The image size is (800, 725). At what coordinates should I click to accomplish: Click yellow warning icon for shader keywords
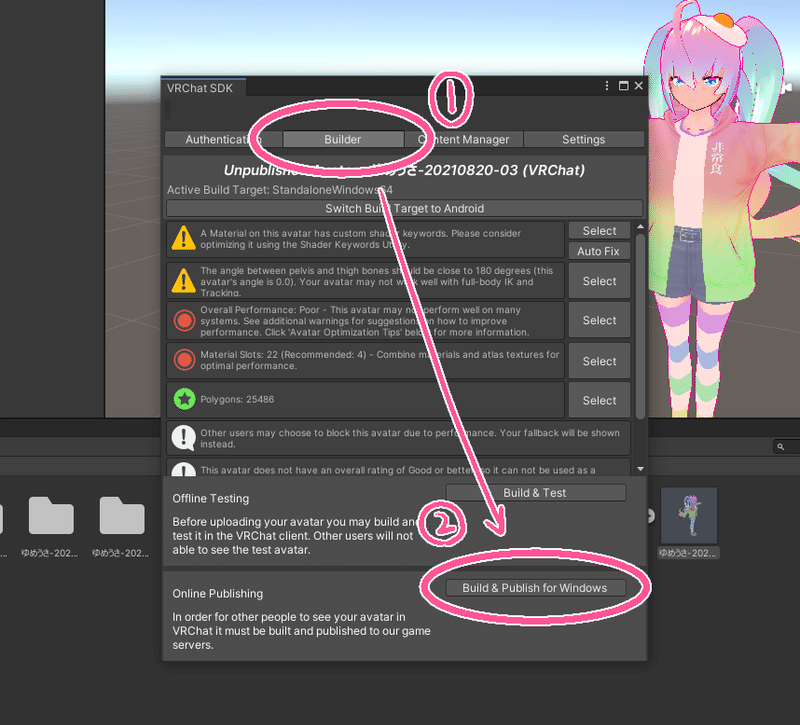(184, 238)
